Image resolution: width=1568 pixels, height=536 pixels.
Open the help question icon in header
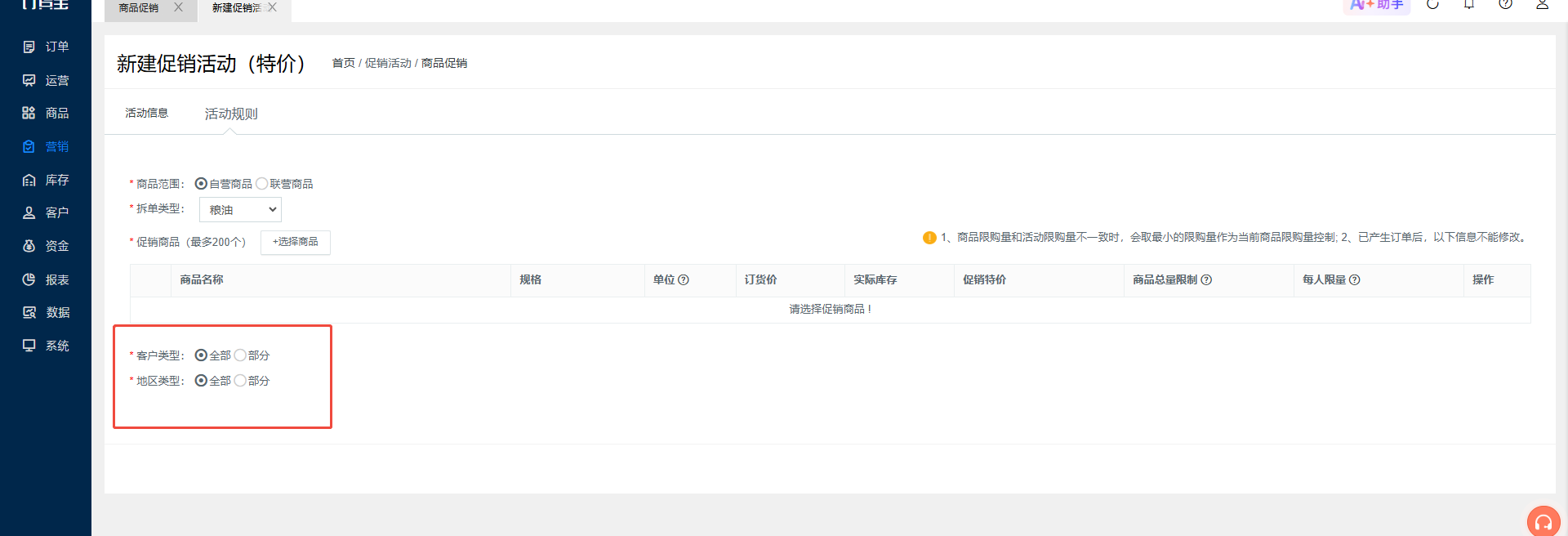click(x=1505, y=4)
